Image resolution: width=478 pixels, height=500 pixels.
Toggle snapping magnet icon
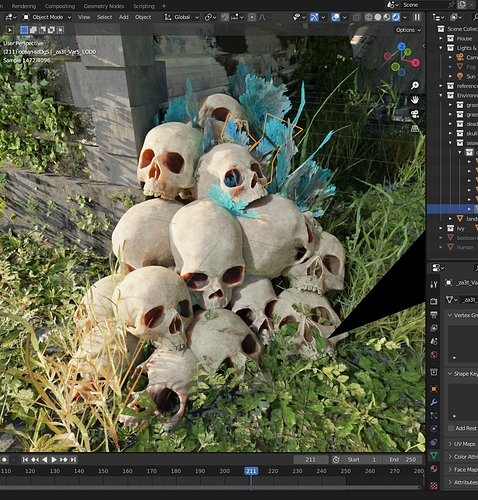point(225,17)
